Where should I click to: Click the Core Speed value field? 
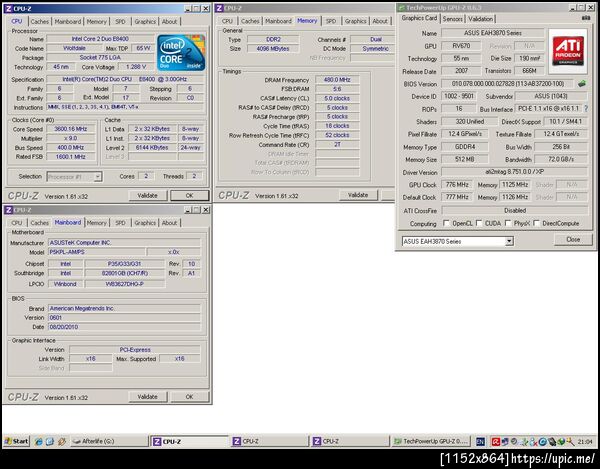(69, 128)
